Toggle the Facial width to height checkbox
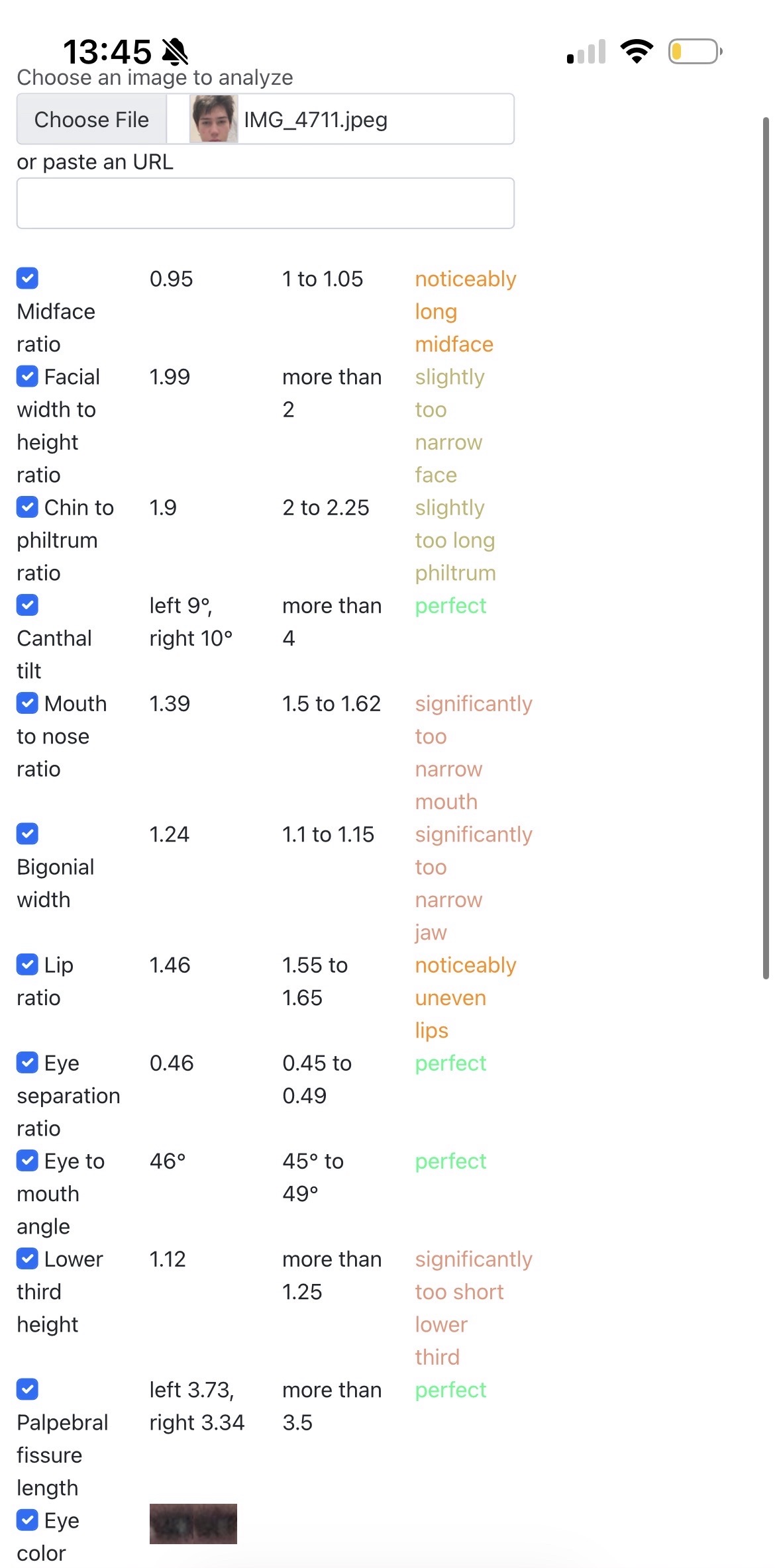The height and width of the screenshot is (1568, 775). click(x=27, y=376)
